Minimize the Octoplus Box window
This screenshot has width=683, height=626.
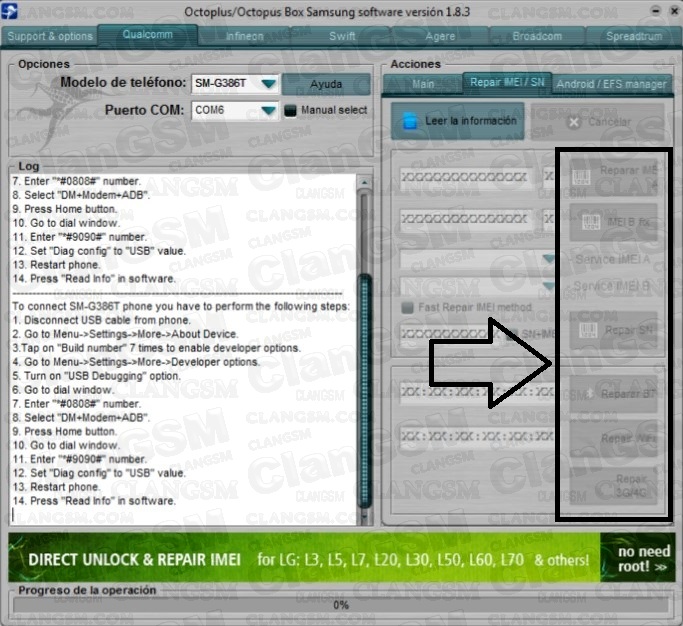[x=656, y=10]
